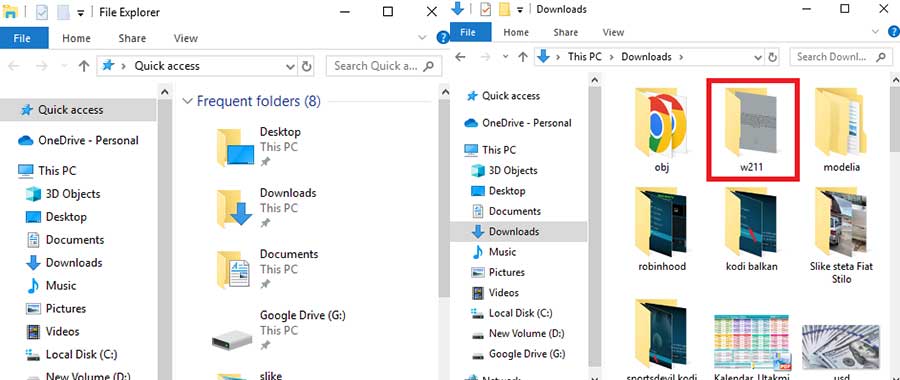Open the View tab in Downloads window
The width and height of the screenshot is (900, 380).
point(613,32)
